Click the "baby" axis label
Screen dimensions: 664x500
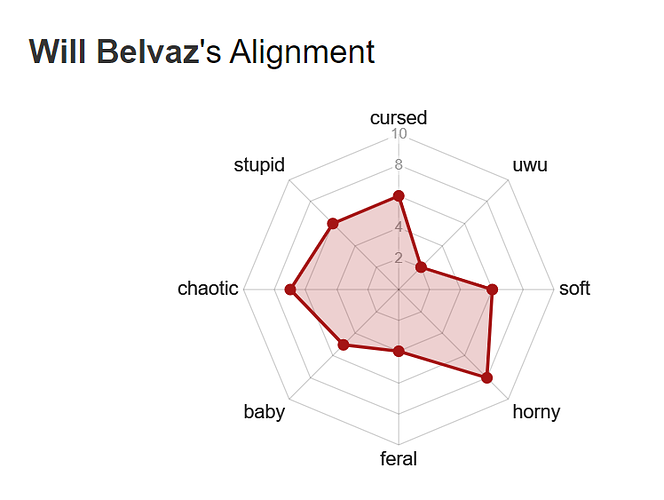coord(264,412)
